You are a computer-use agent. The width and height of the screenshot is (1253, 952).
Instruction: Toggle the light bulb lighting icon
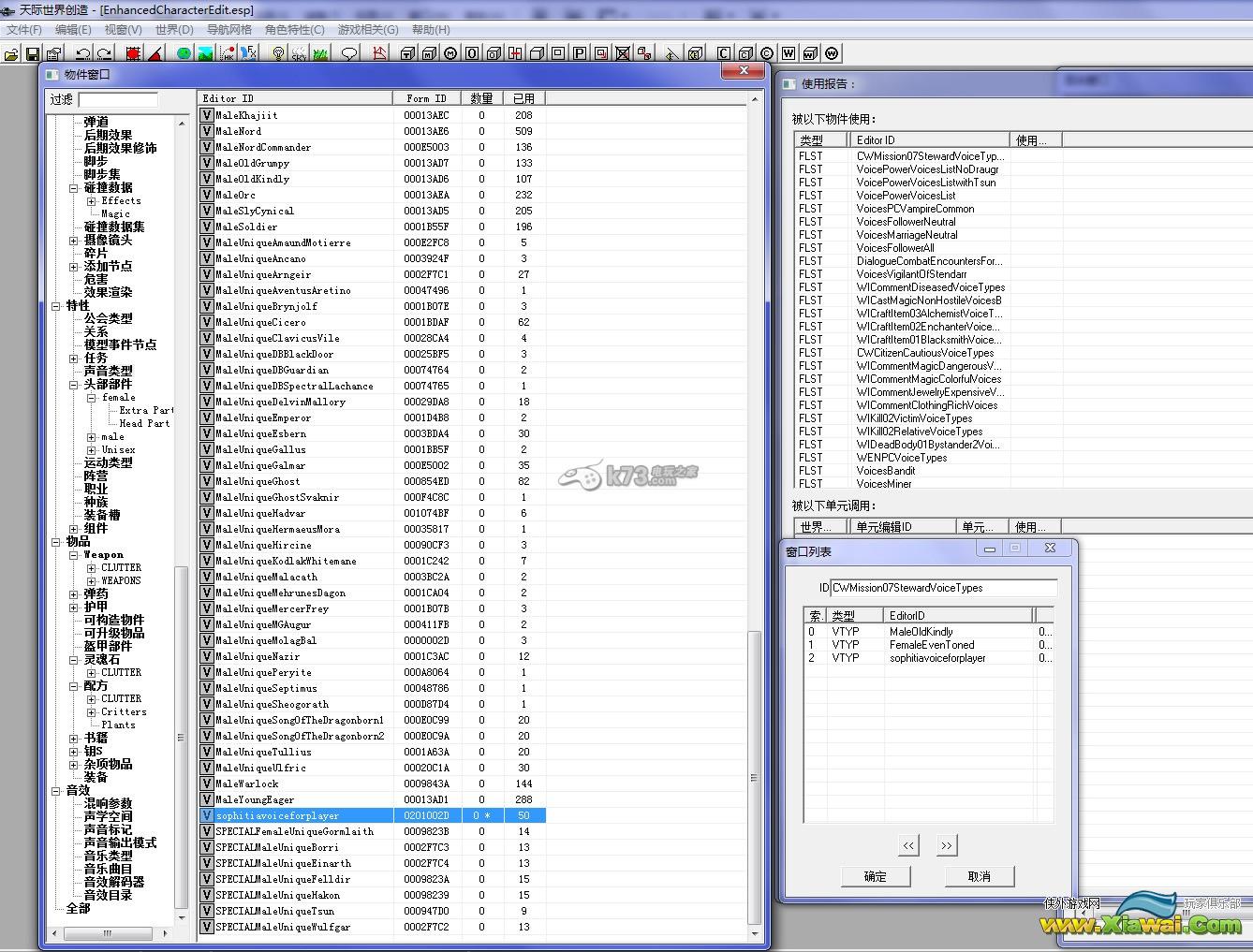pyautogui.click(x=278, y=53)
